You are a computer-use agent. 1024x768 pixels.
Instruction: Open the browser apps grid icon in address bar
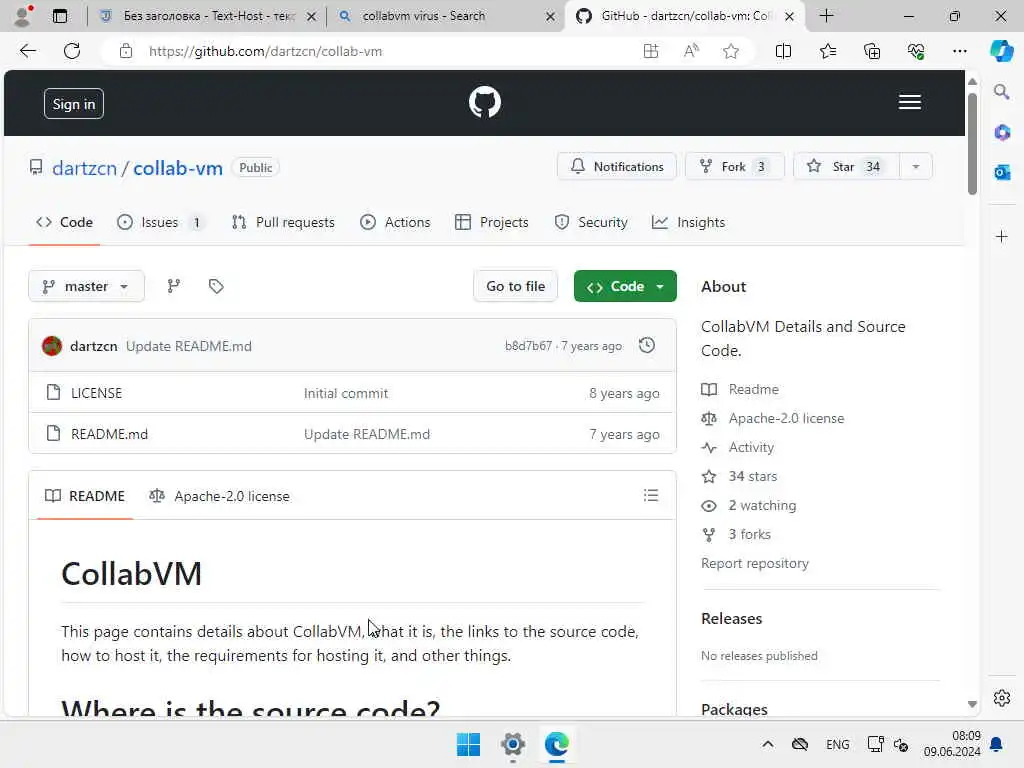[650, 51]
